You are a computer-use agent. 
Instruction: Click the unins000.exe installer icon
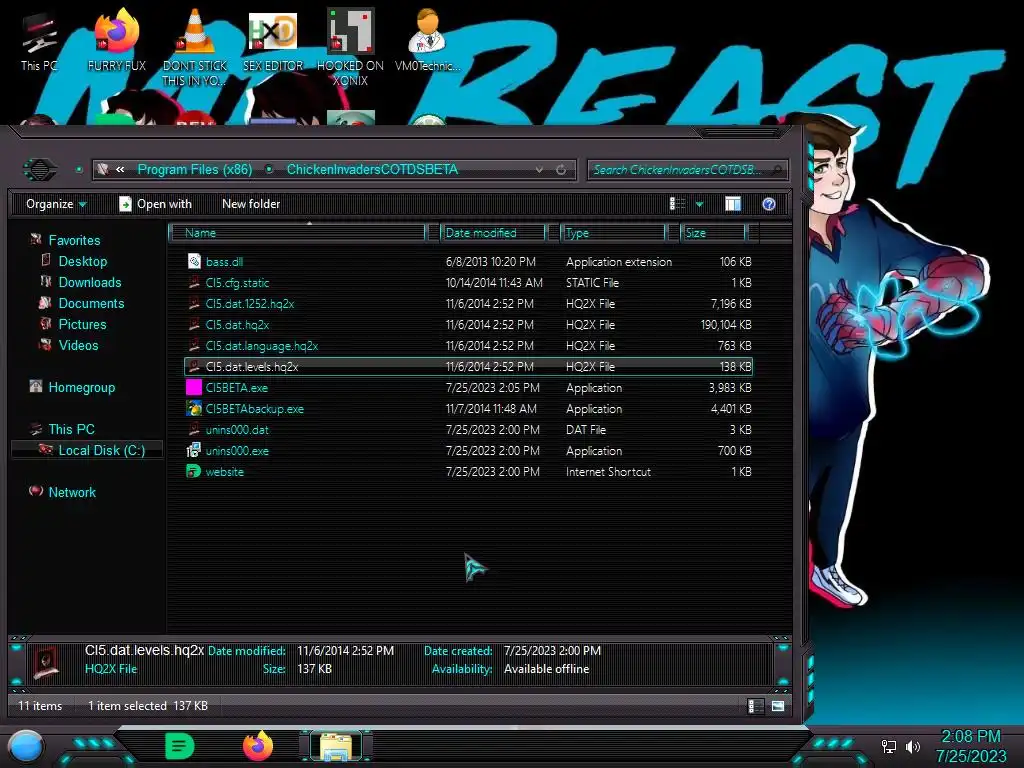(x=193, y=451)
